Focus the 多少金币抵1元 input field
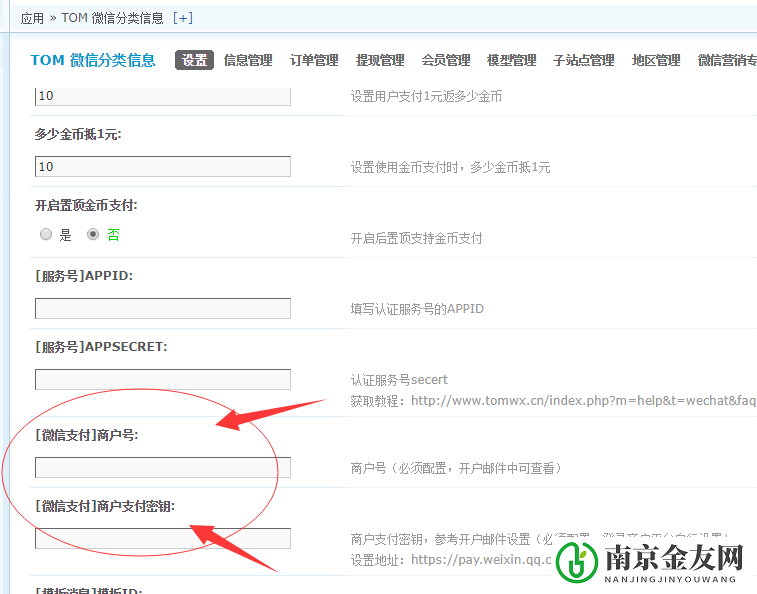The width and height of the screenshot is (757, 594). click(163, 166)
